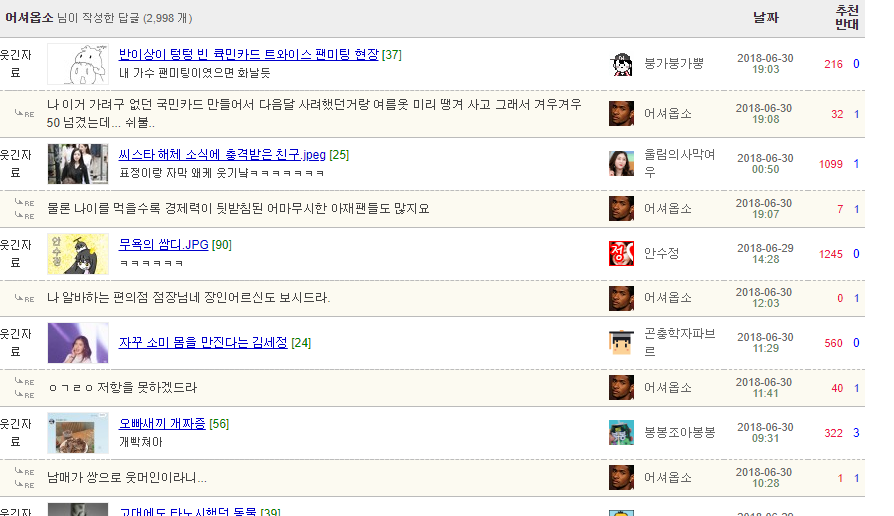This screenshot has height=516, width=894.
Task: Open post 무욕의 쌈디.JPG
Action: click(164, 245)
